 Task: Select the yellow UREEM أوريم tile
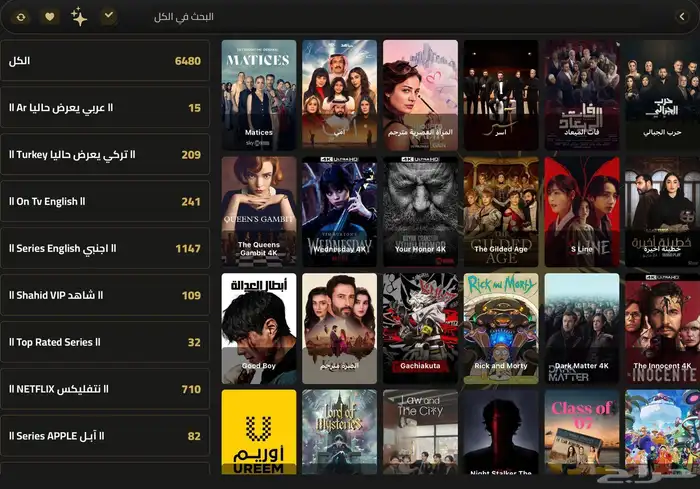point(259,432)
